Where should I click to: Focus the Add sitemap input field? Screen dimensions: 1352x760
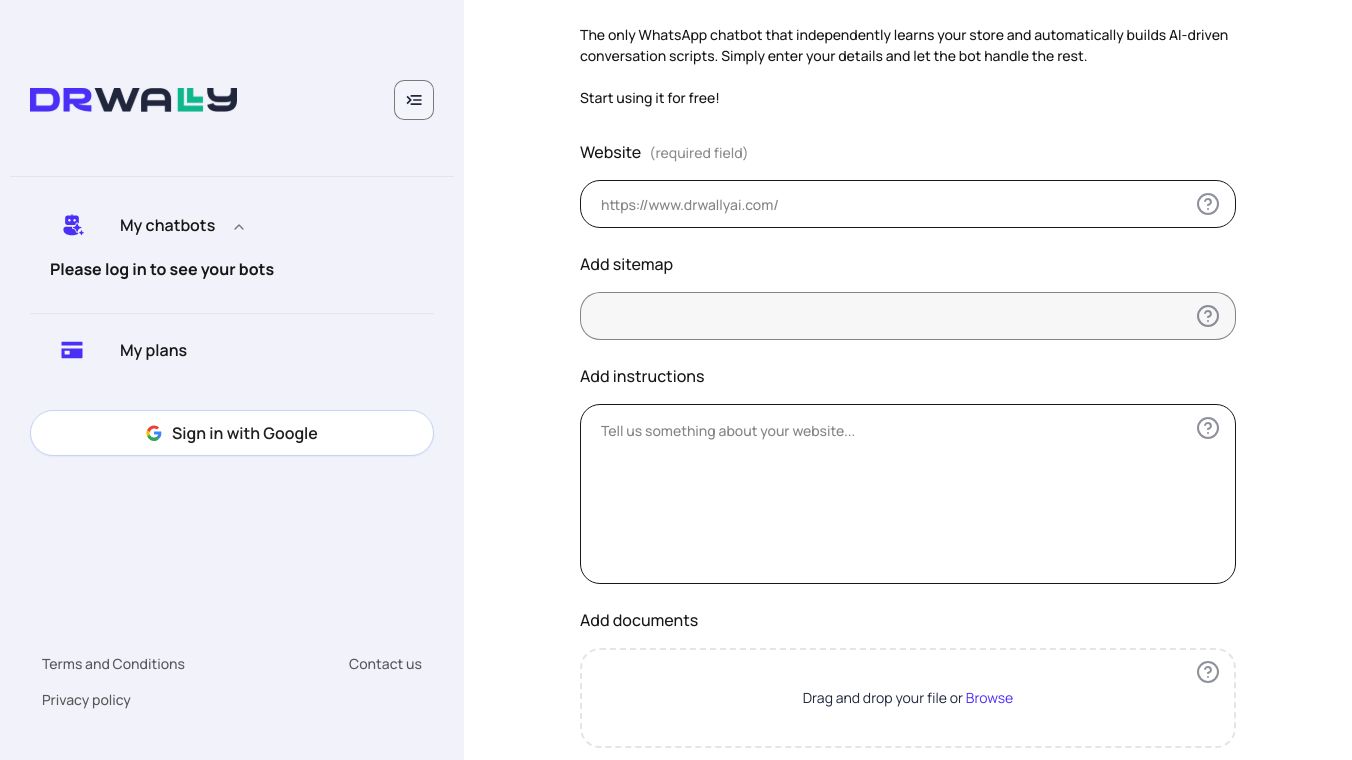(890, 316)
